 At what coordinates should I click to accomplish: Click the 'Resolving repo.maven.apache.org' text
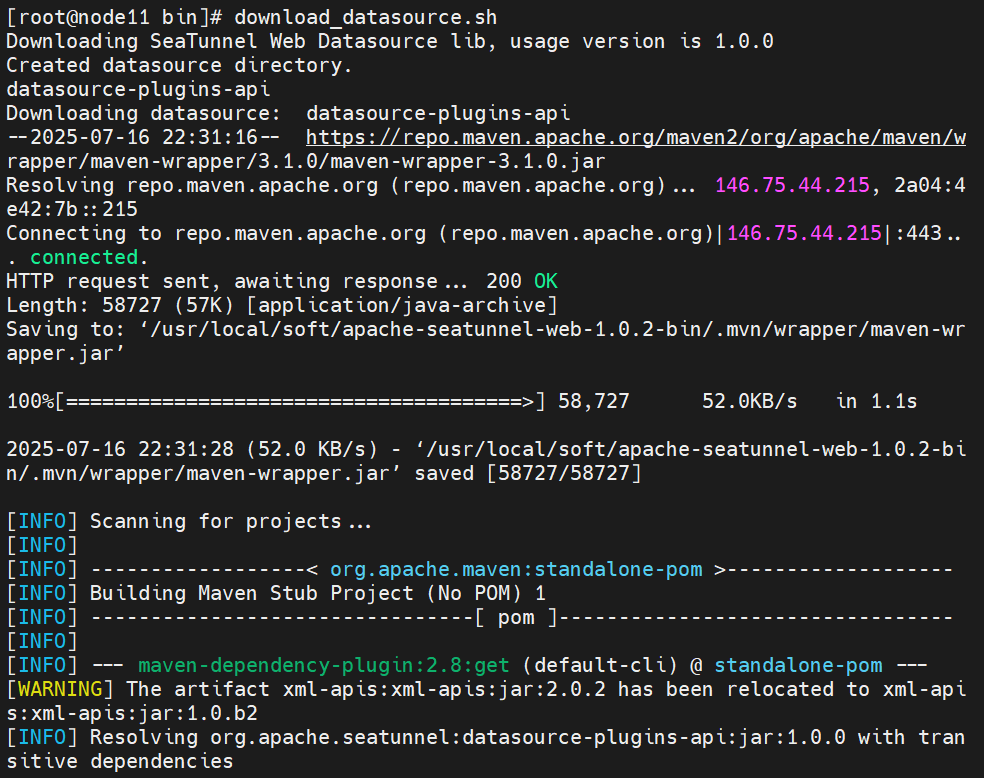pyautogui.click(x=192, y=185)
